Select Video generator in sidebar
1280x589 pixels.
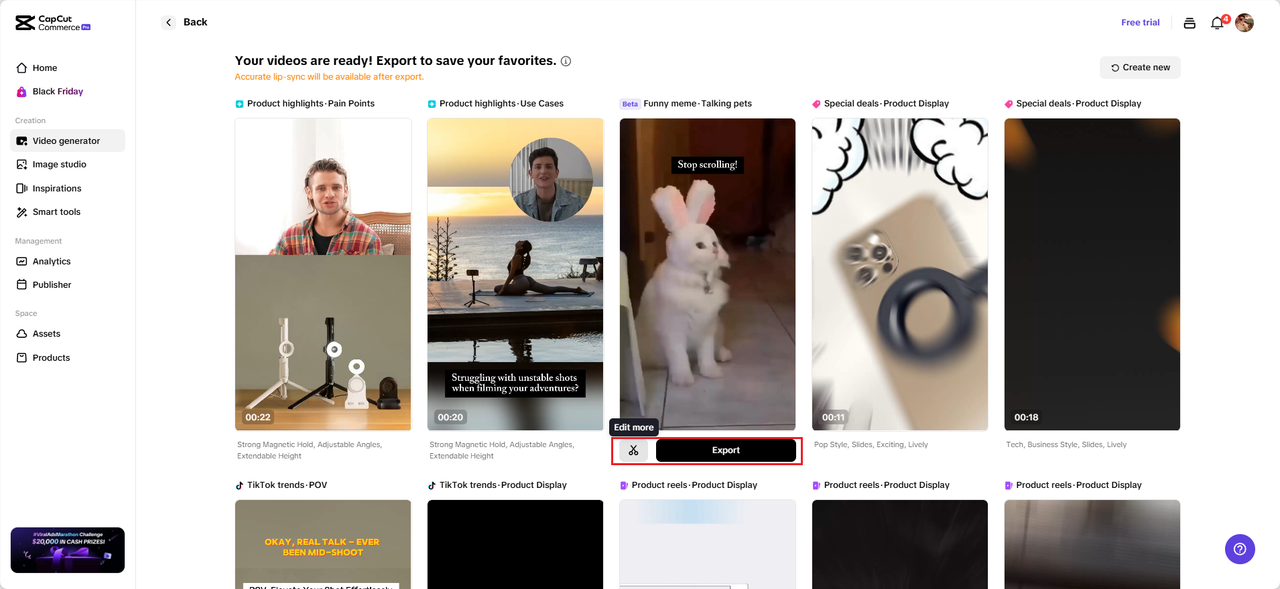pos(68,141)
